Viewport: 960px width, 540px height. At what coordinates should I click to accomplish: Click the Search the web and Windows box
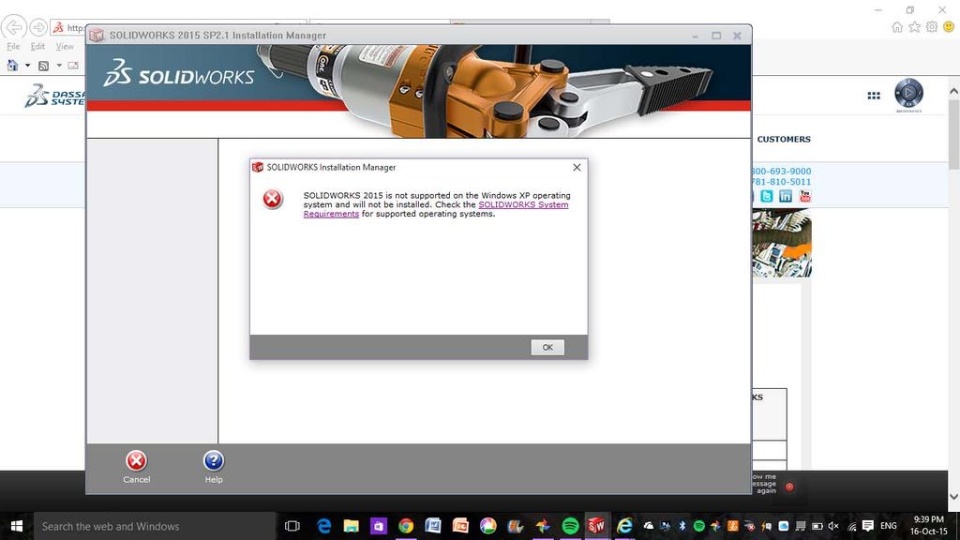(154, 526)
